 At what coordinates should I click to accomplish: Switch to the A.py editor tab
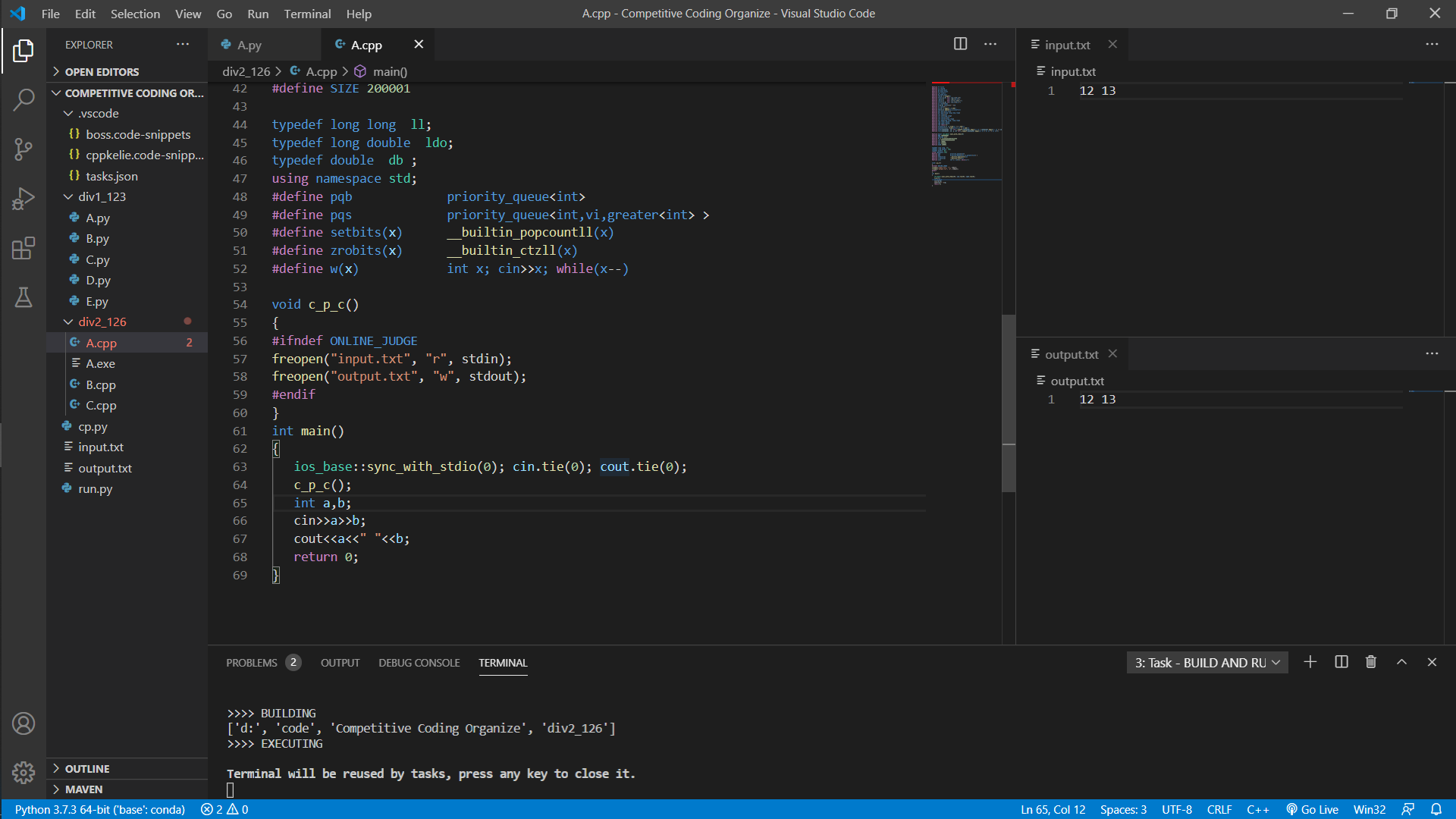(x=249, y=45)
